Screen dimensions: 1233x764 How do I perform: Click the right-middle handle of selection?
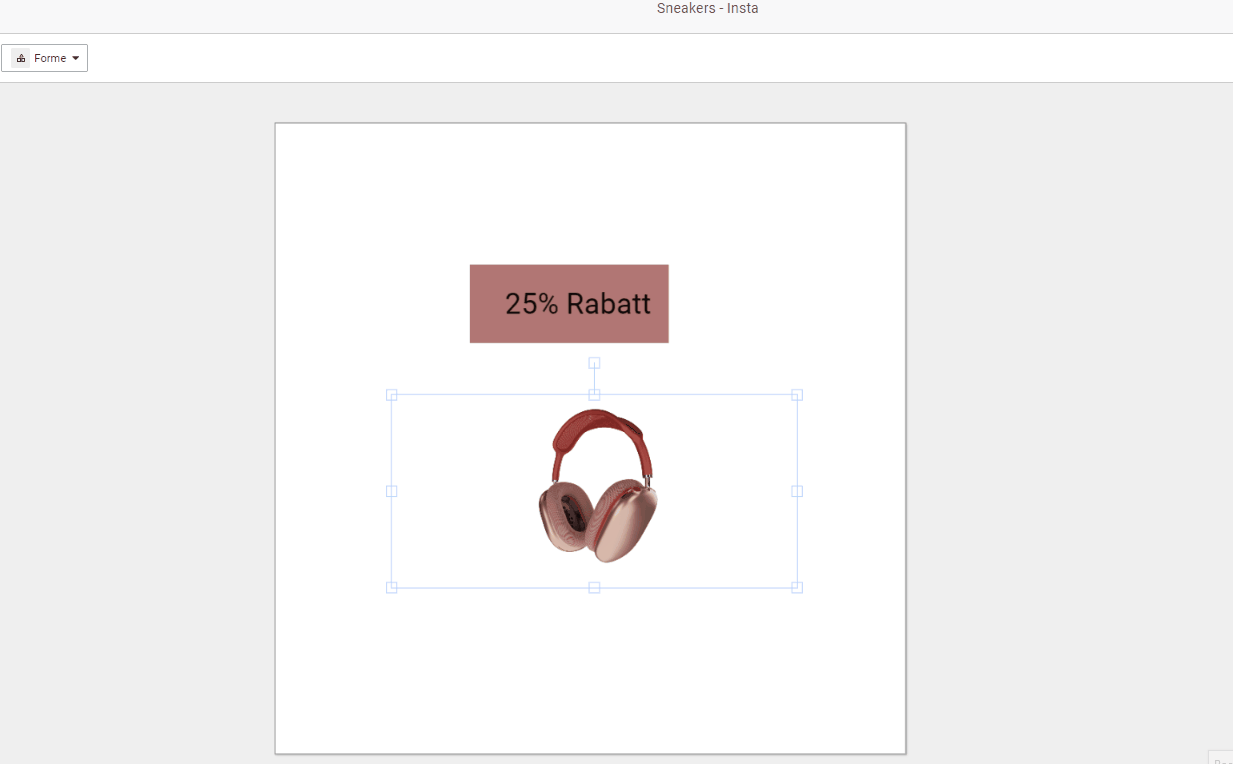pos(797,491)
